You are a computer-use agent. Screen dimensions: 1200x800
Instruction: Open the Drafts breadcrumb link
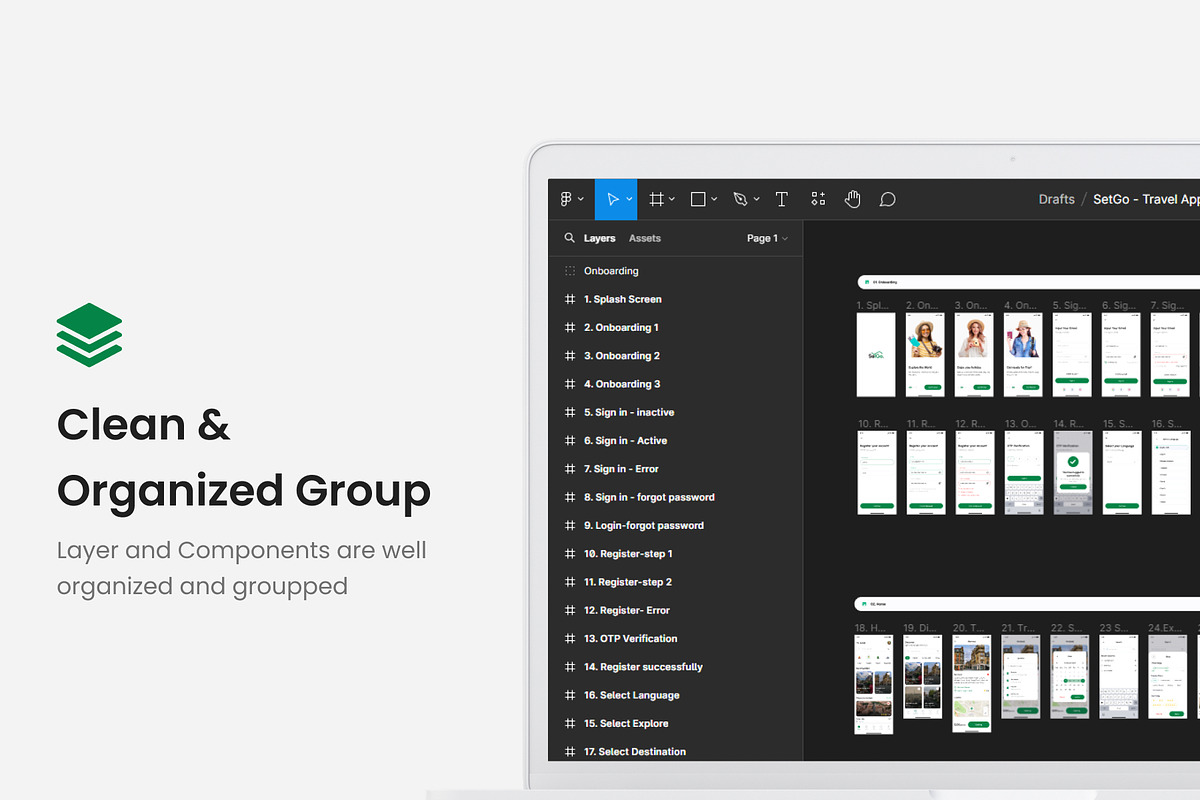pyautogui.click(x=1057, y=199)
